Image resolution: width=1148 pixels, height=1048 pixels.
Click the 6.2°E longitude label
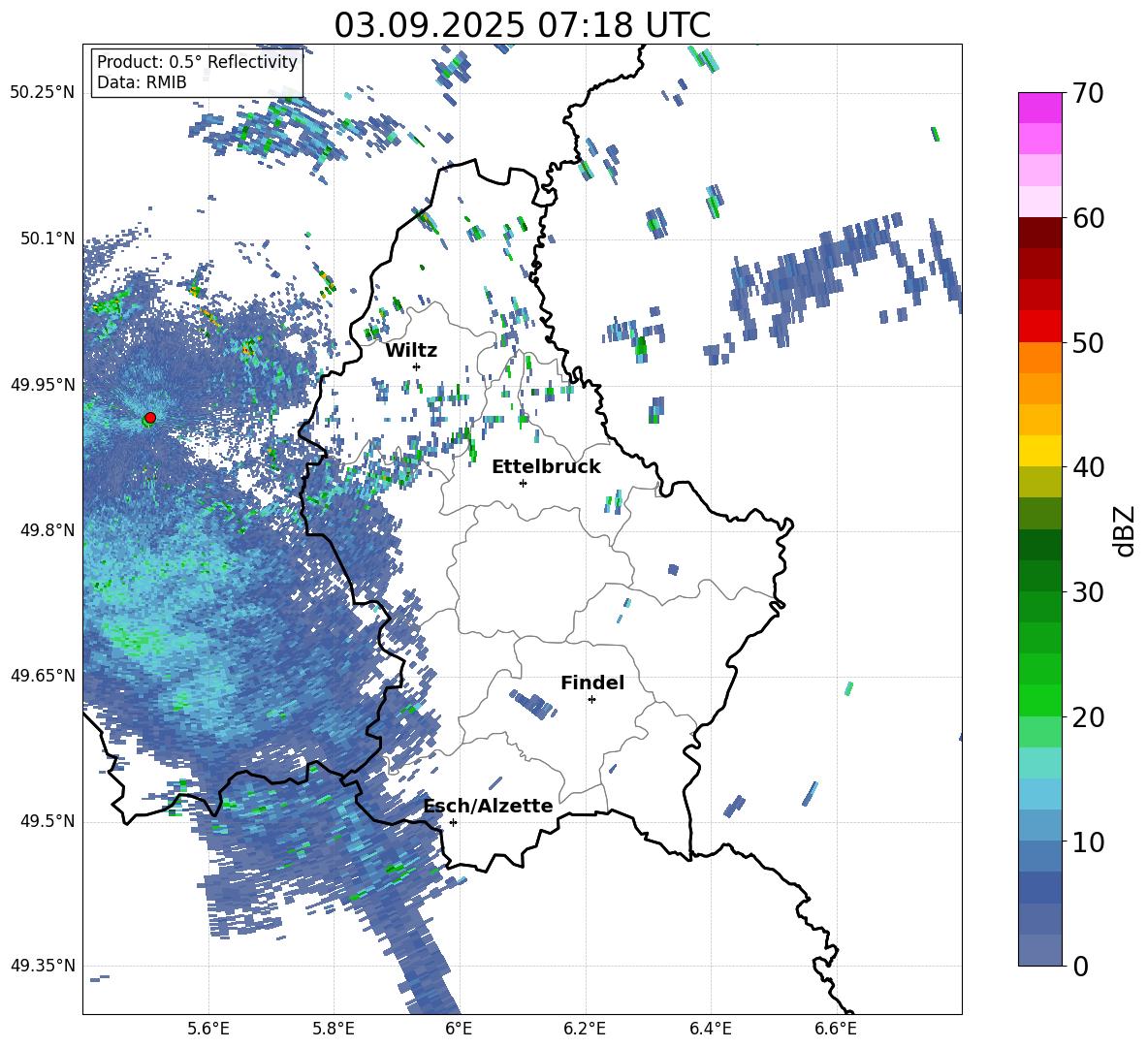click(585, 1029)
